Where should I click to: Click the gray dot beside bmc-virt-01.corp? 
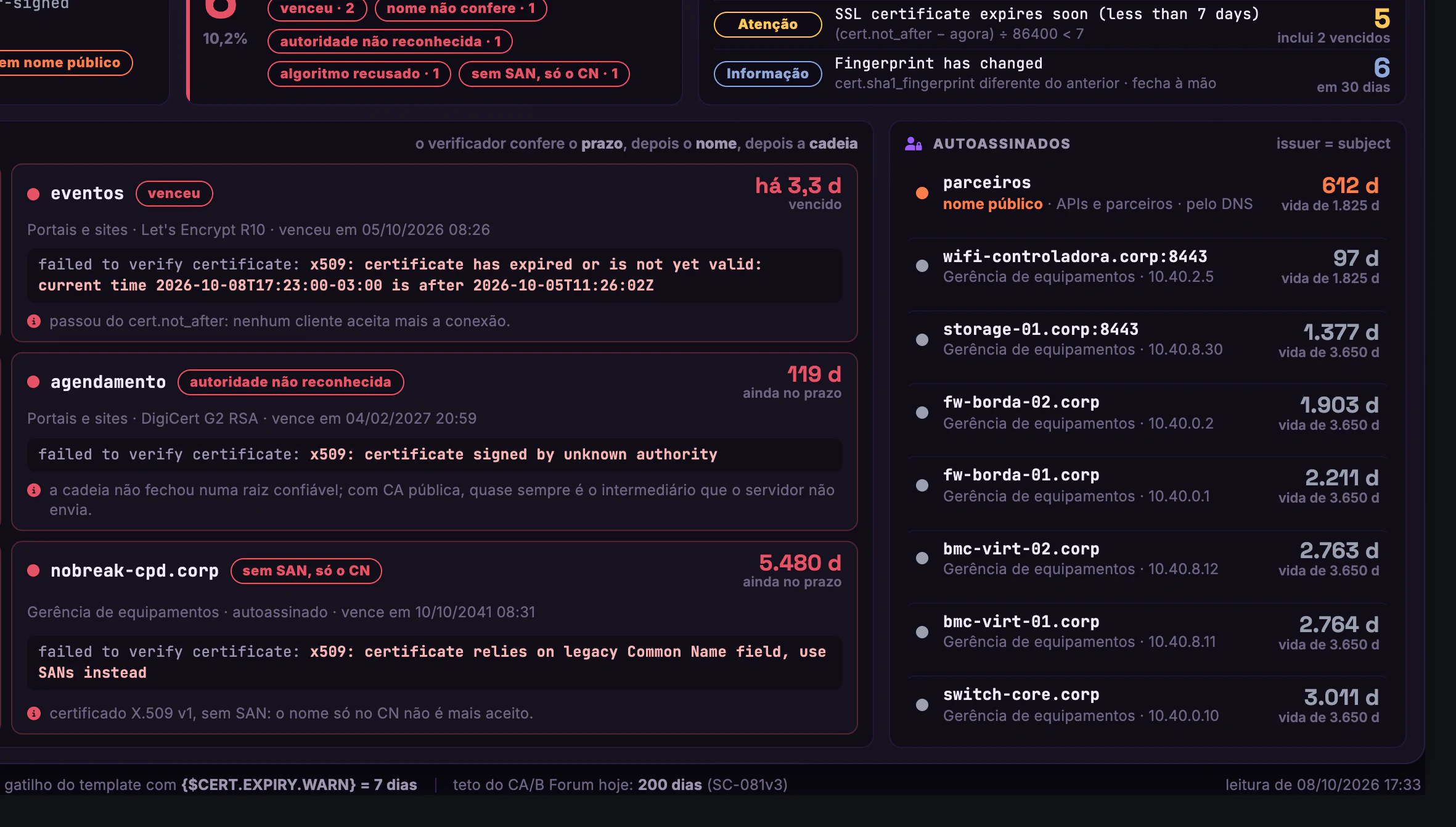[922, 632]
